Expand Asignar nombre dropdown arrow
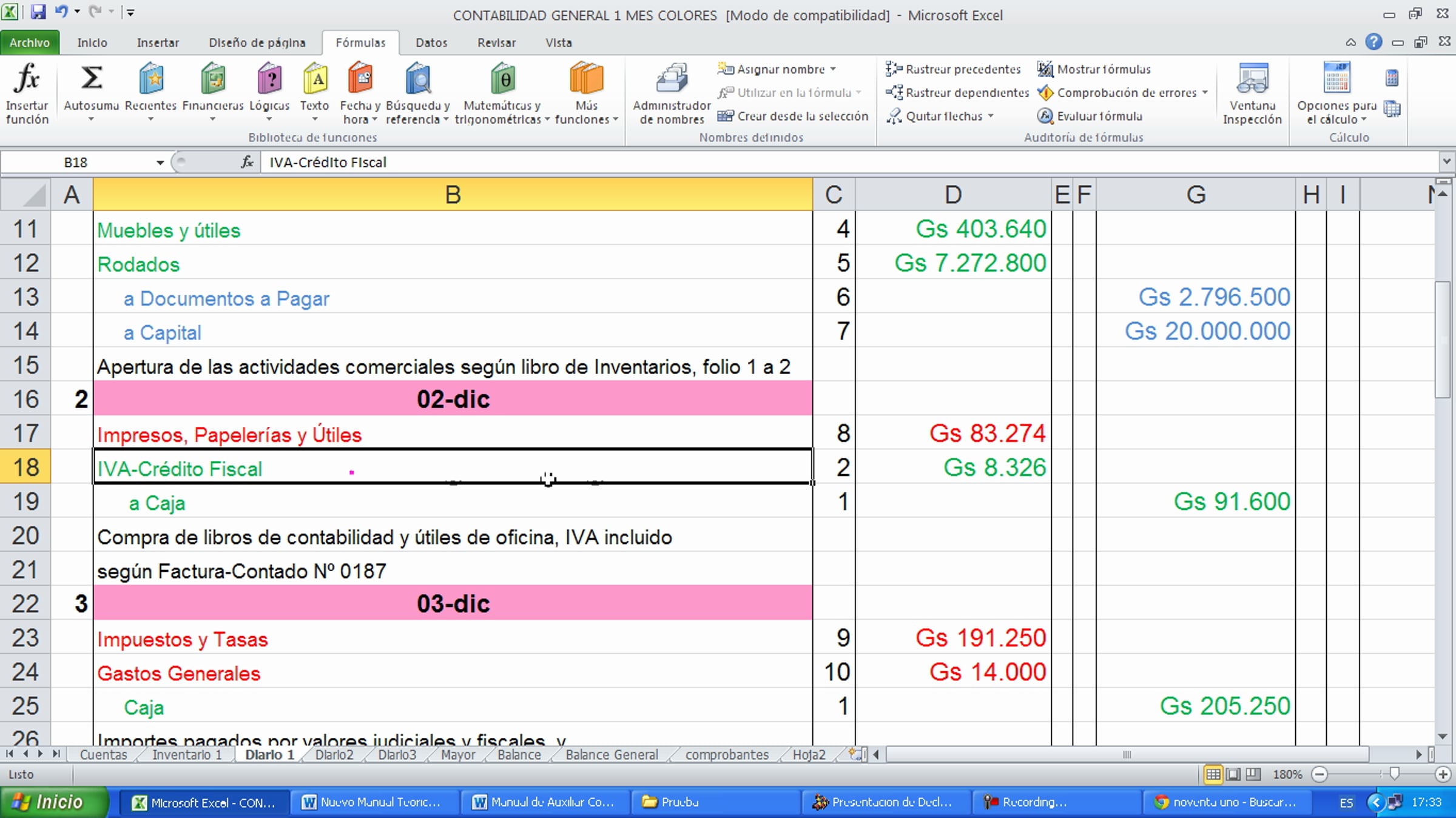The height and width of the screenshot is (818, 1456). (x=834, y=69)
